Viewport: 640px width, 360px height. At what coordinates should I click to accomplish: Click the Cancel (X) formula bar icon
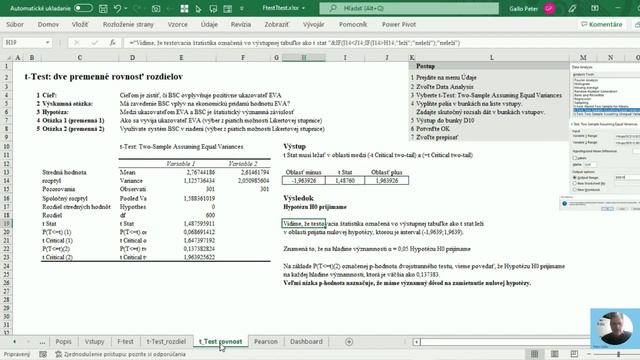77,42
